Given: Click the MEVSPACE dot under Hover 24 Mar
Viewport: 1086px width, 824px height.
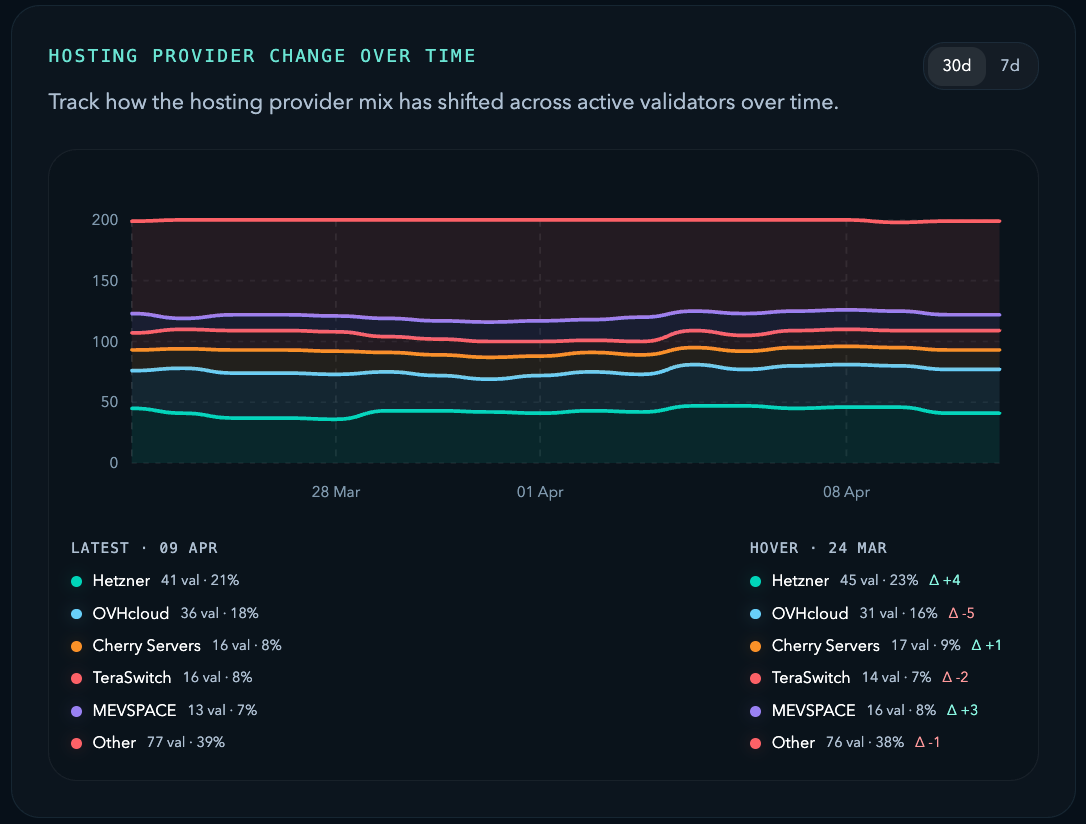Looking at the screenshot, I should [755, 710].
